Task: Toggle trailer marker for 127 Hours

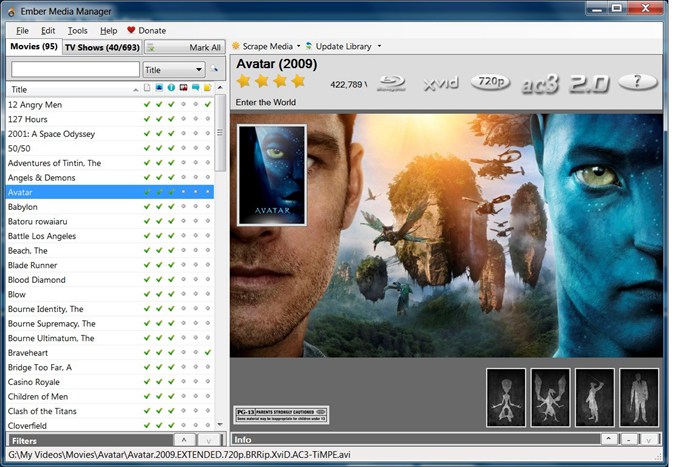Action: [x=183, y=119]
